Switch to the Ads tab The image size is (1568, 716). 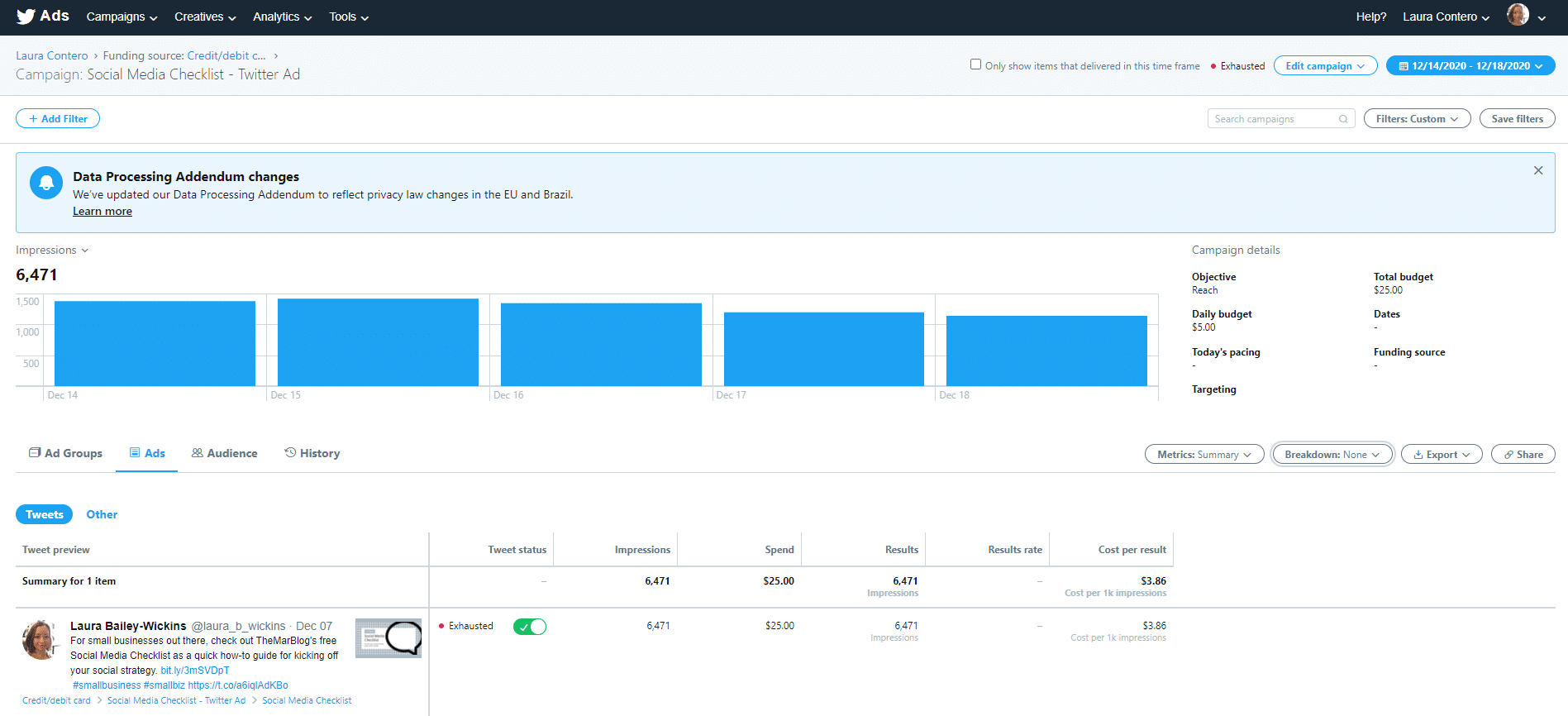coord(147,453)
